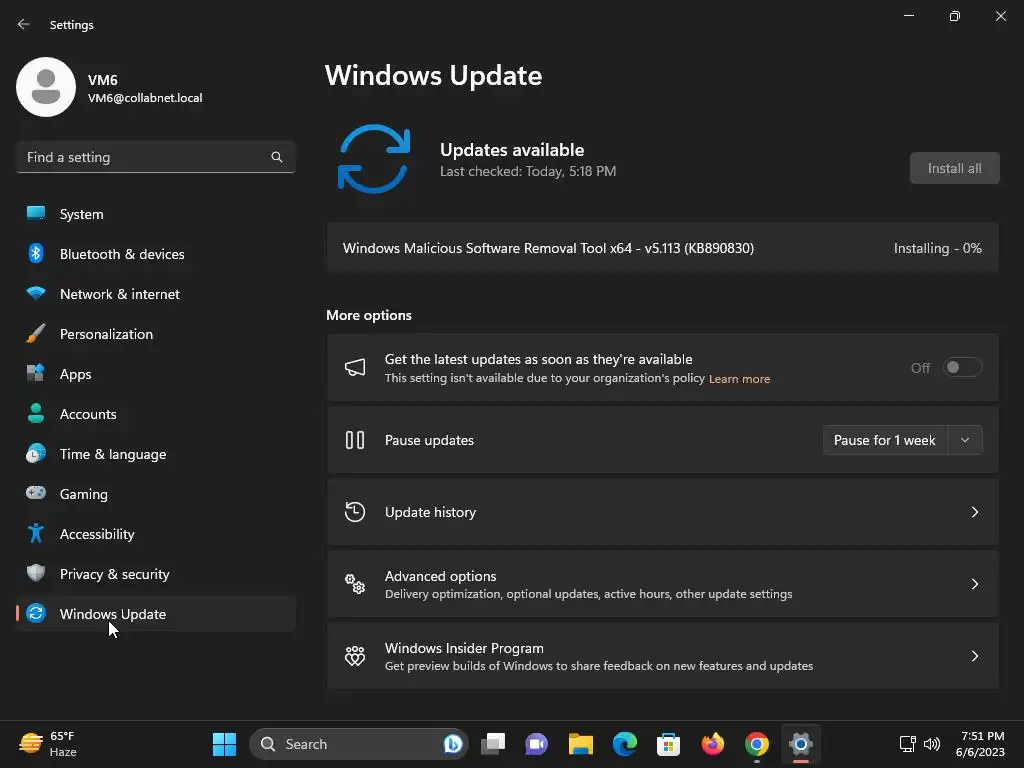This screenshot has height=768, width=1024.
Task: Click the taskbar Search box
Action: (x=359, y=744)
